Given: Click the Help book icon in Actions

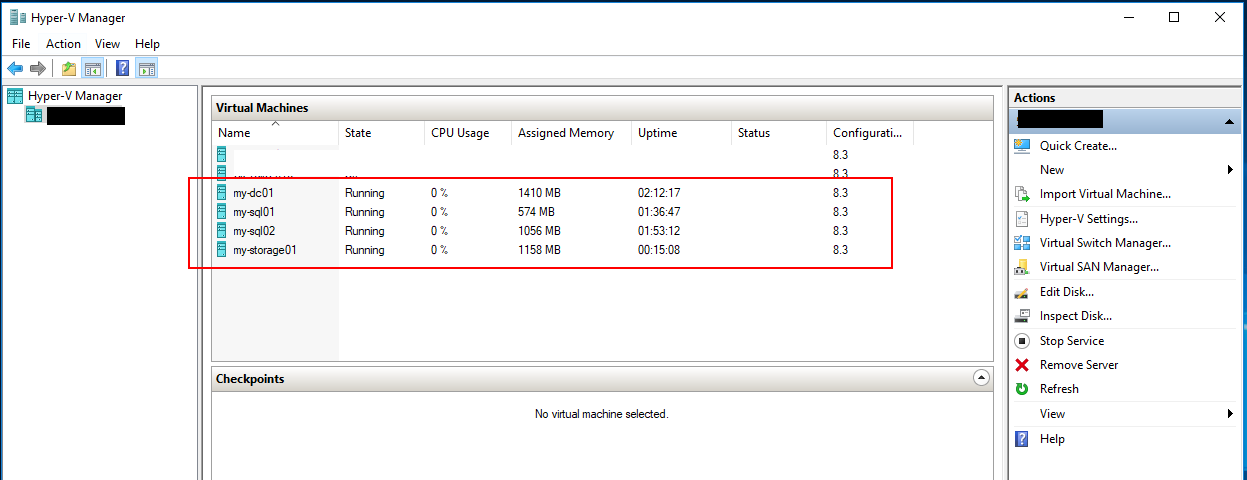Looking at the screenshot, I should pyautogui.click(x=1022, y=439).
